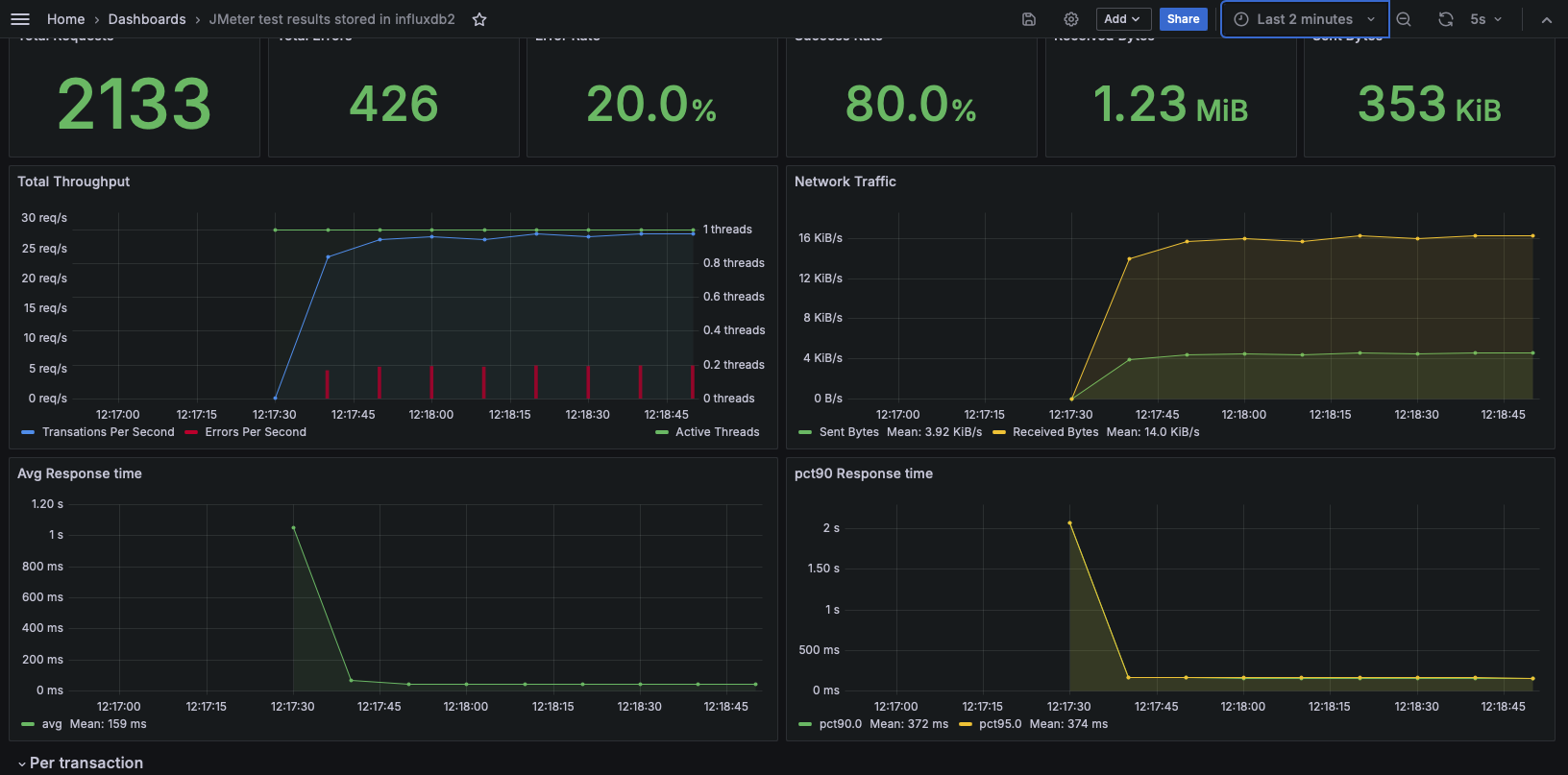The height and width of the screenshot is (775, 1568).
Task: Click 16 KiB/s axis label in Network Traffic
Action: [821, 238]
